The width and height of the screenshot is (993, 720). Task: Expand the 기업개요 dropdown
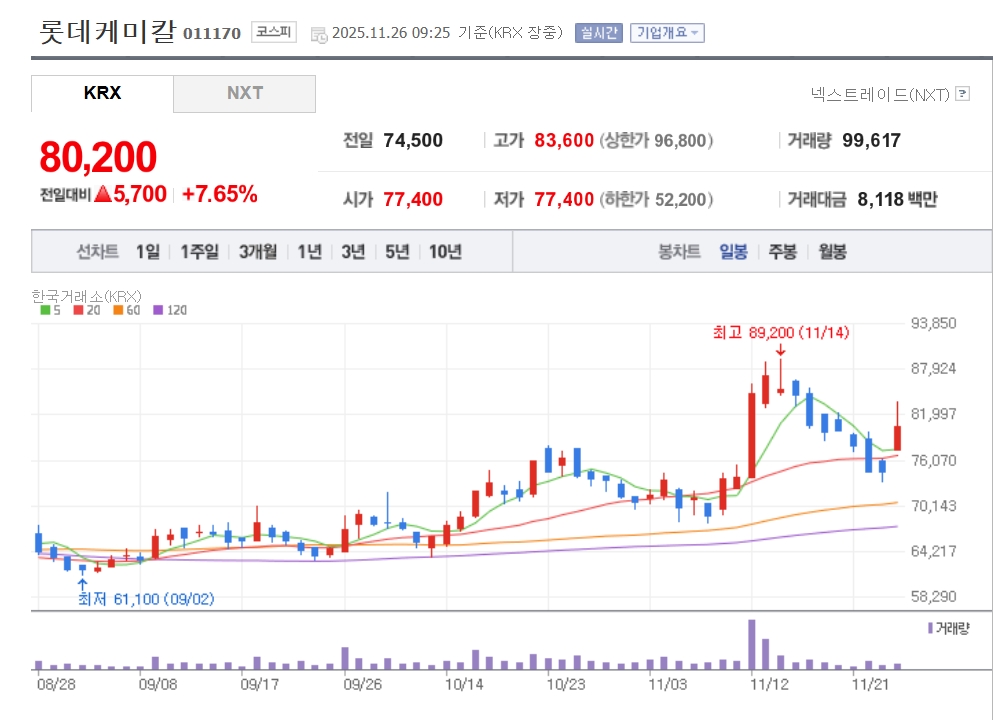pos(667,32)
